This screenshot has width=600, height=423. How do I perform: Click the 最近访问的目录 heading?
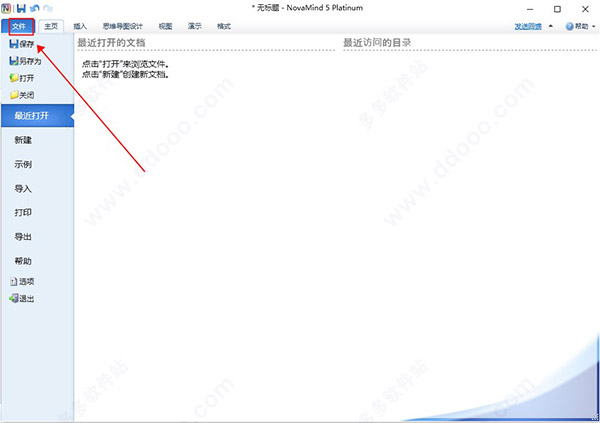(x=377, y=42)
